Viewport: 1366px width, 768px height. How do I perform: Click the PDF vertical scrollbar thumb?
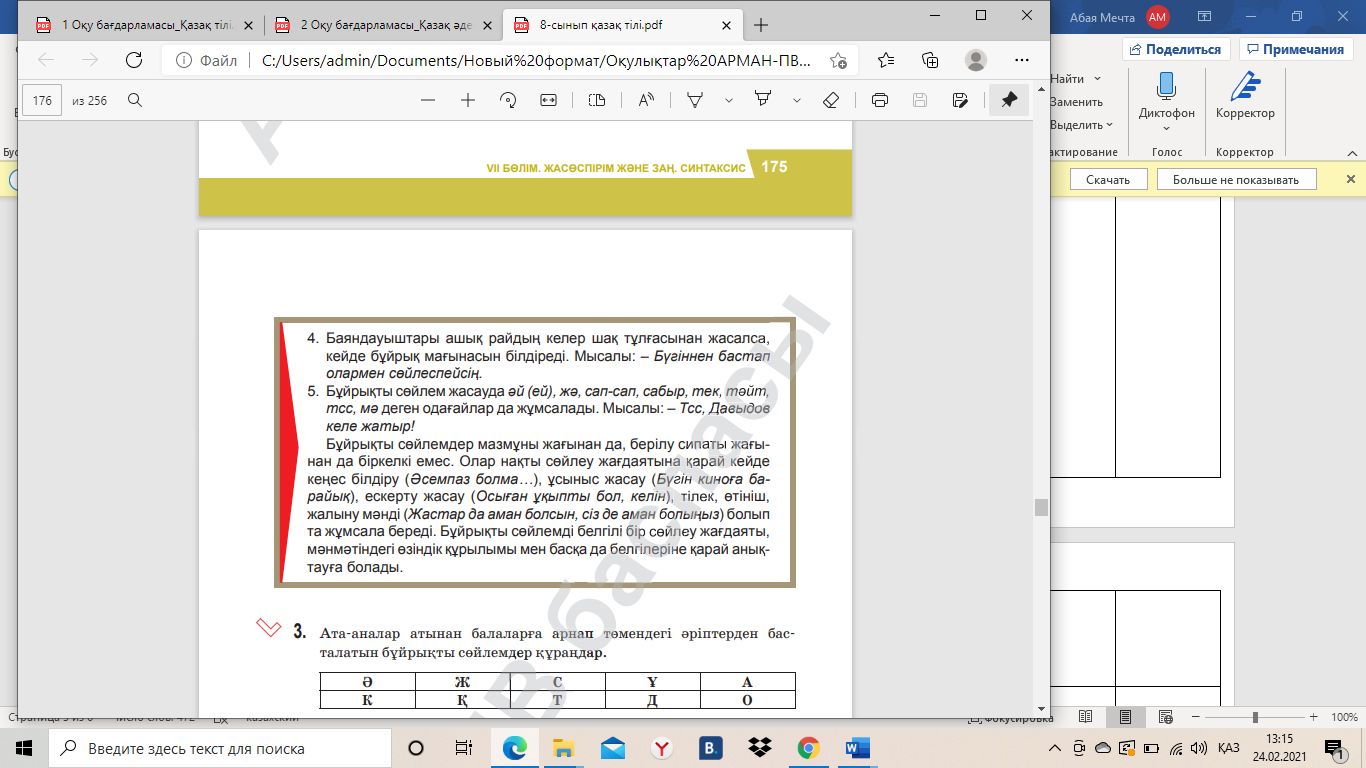click(1041, 507)
